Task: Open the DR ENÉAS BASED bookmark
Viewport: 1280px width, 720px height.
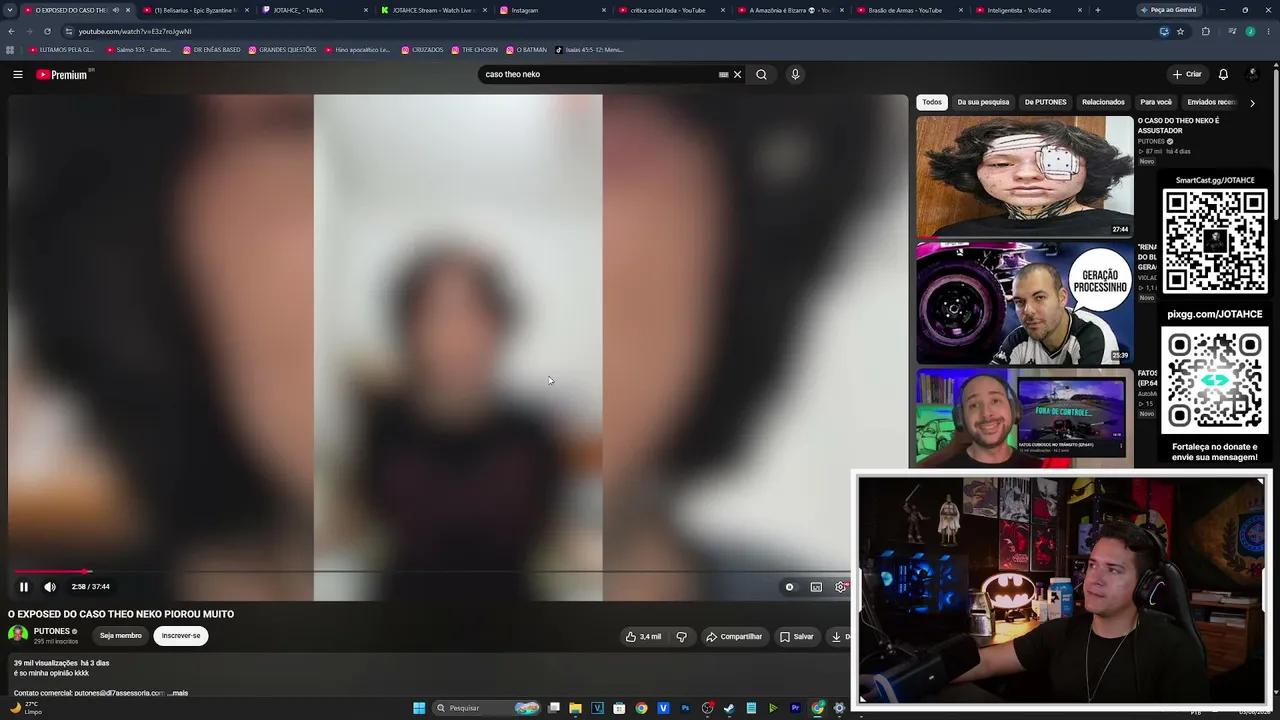Action: point(212,50)
